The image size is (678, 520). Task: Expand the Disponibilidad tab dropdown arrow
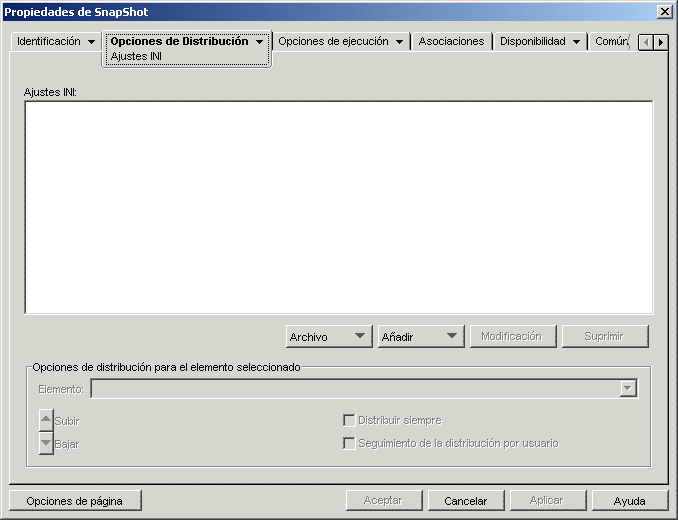576,42
